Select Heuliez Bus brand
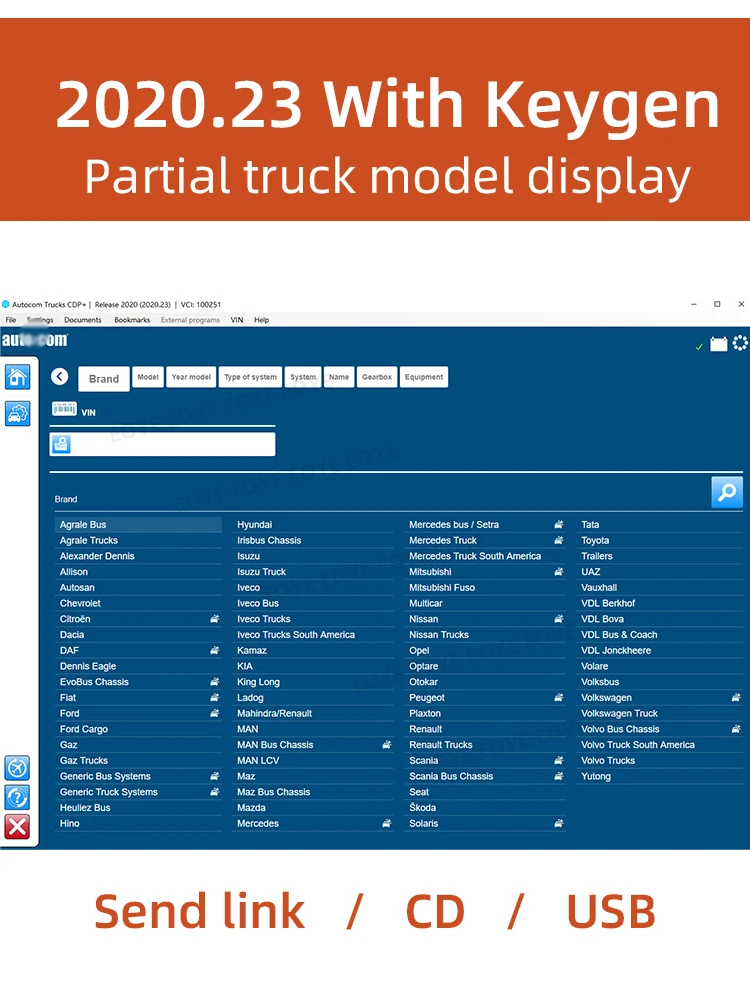The width and height of the screenshot is (750, 1000). click(x=138, y=807)
